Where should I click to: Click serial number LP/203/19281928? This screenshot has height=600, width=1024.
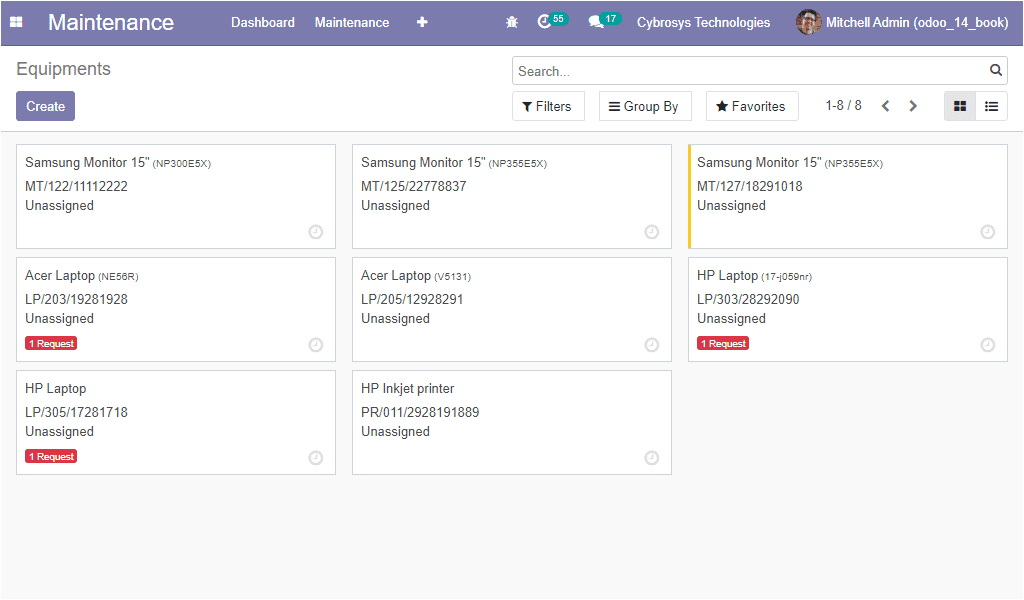[76, 299]
